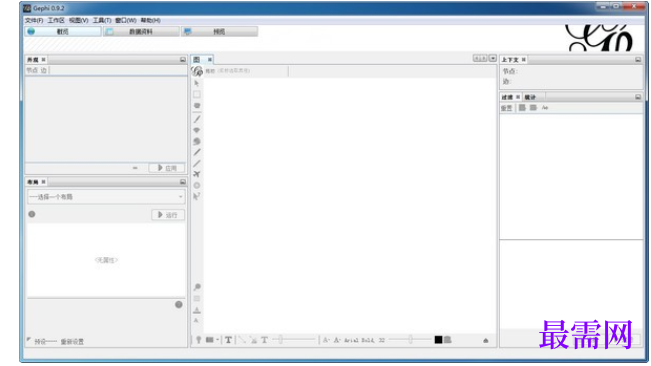Viewport: 651px width, 366px height.
Task: Click the reset colors icon below the magnifier
Action: [197, 299]
